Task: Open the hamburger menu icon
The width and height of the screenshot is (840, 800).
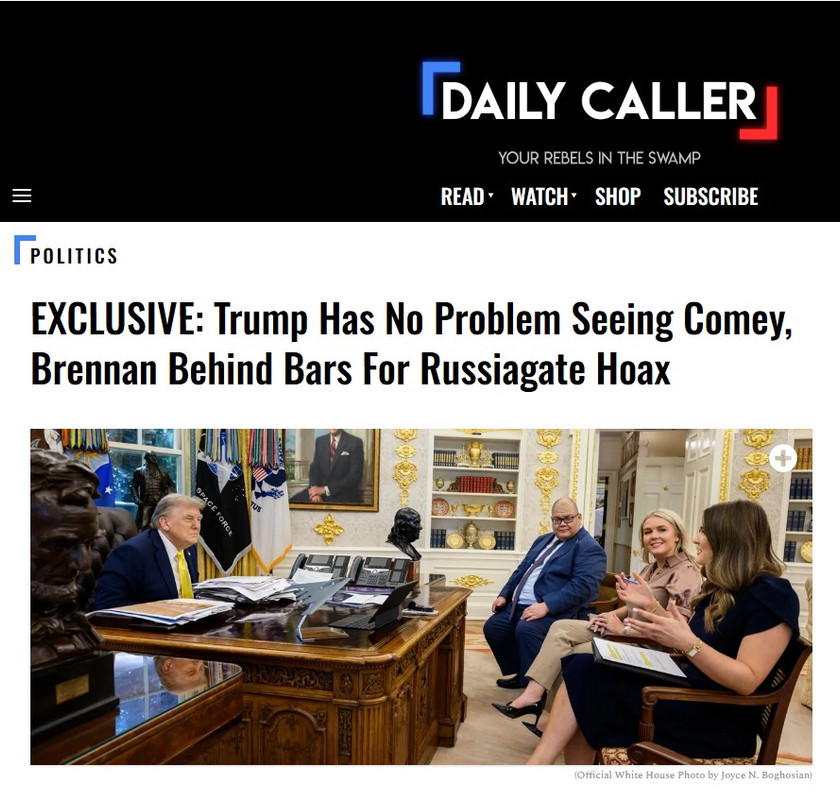Action: (x=22, y=196)
